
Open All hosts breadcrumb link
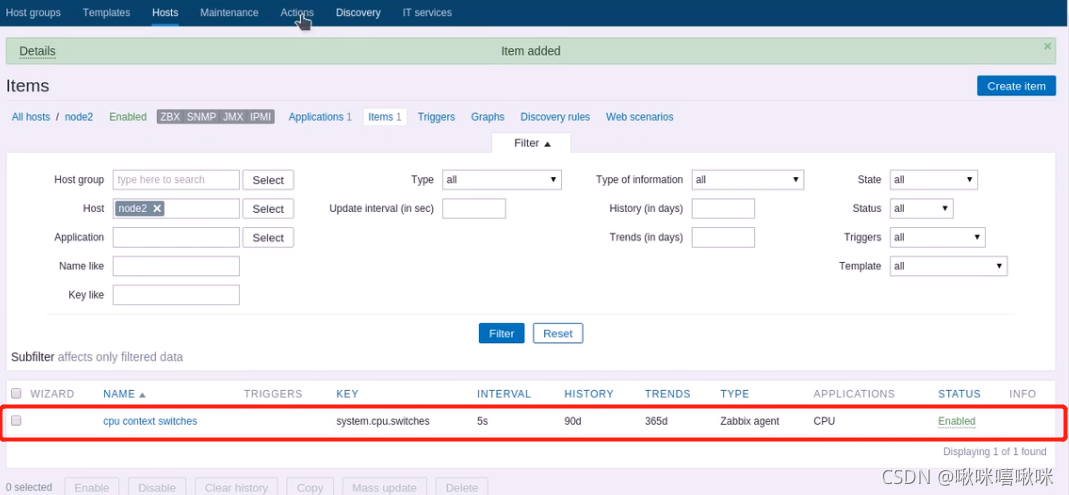31,117
